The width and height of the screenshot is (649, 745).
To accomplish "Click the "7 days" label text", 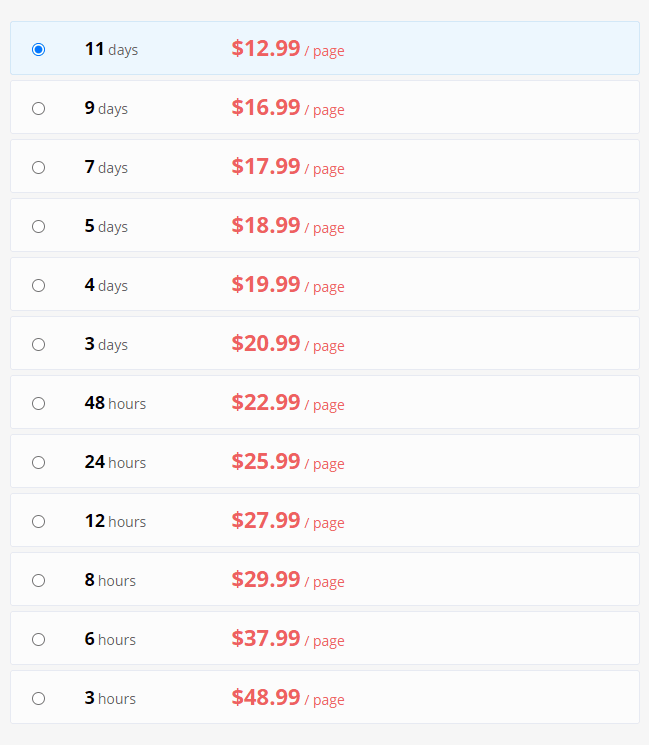I will [106, 167].
